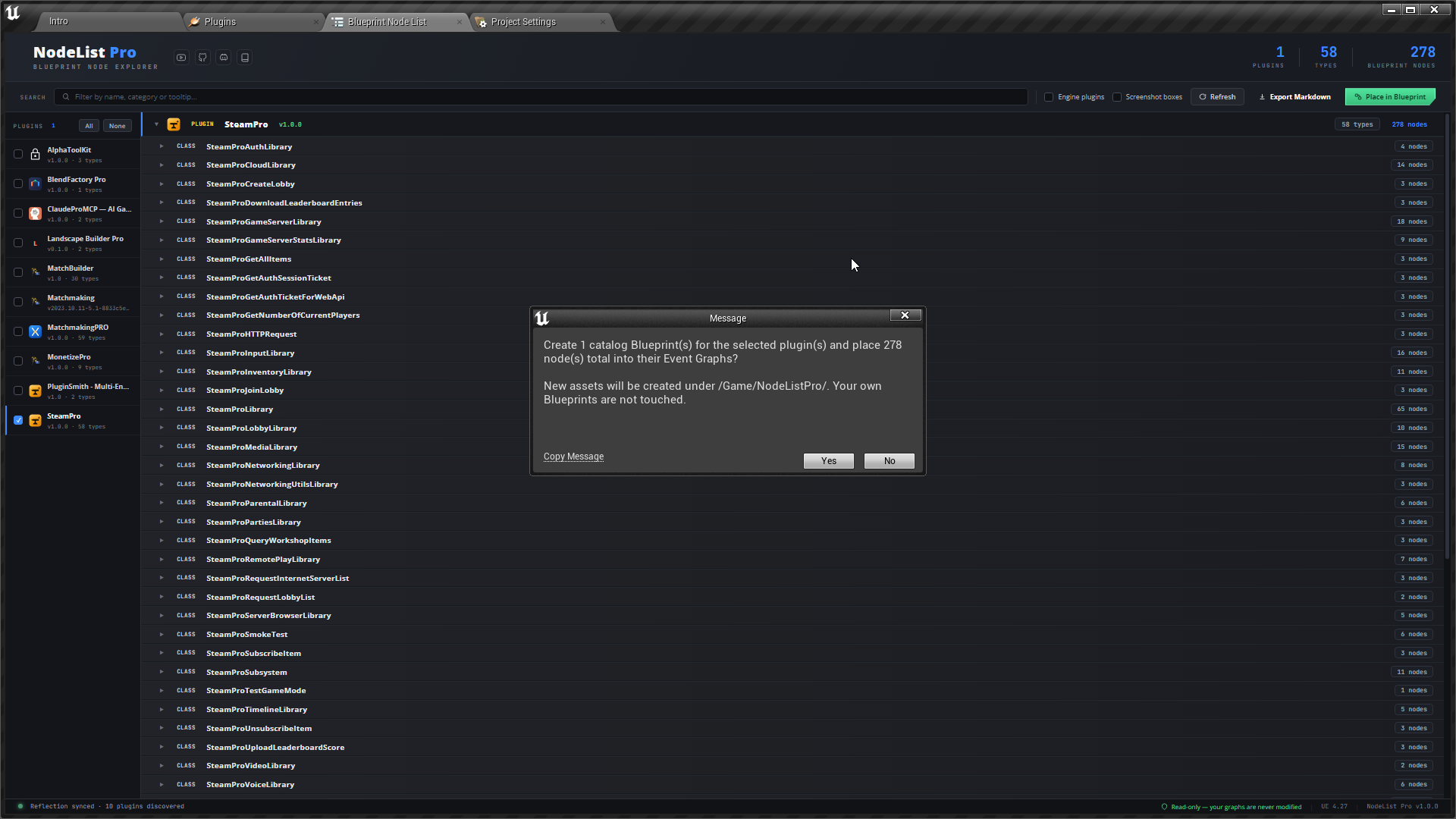The width and height of the screenshot is (1456, 819).
Task: Click the orange SteamPro icon in plugin header row
Action: [x=174, y=124]
